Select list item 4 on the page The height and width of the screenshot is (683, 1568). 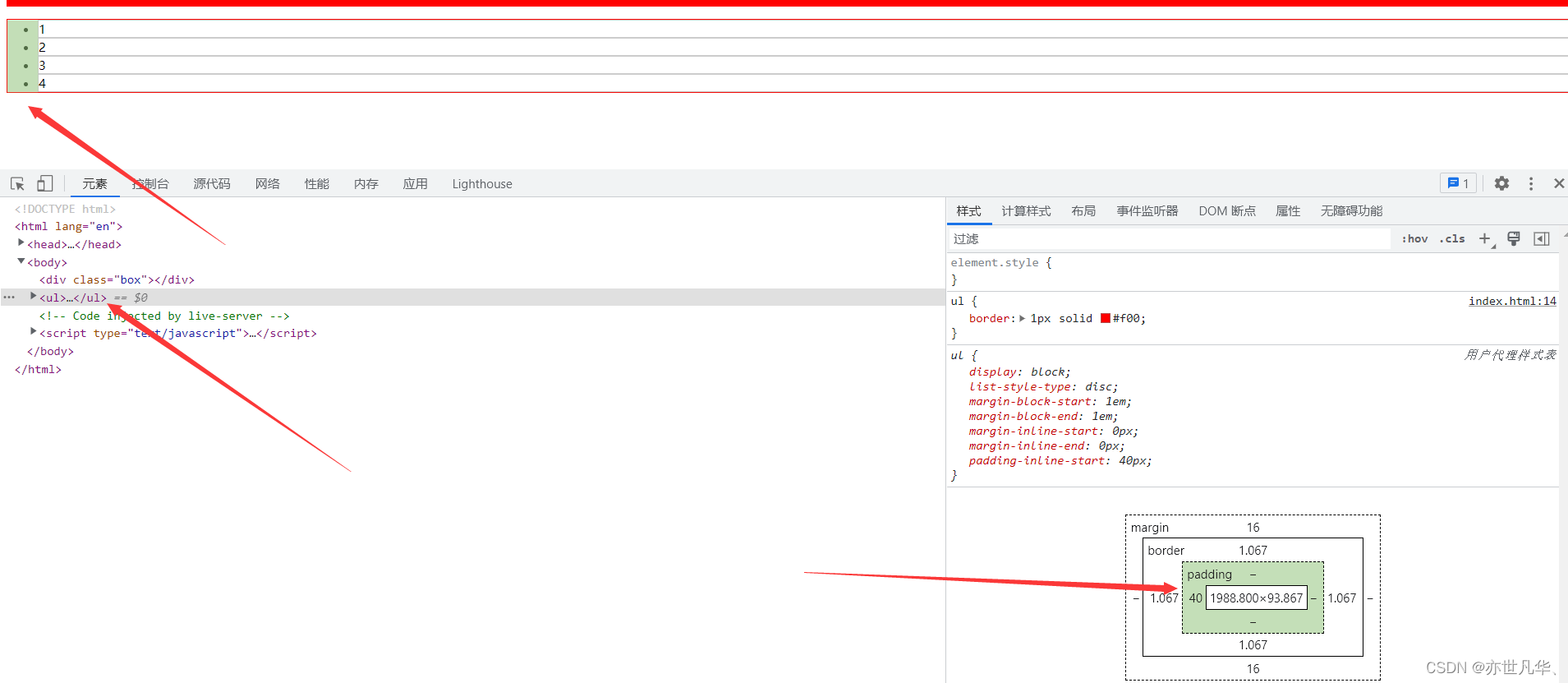(42, 84)
